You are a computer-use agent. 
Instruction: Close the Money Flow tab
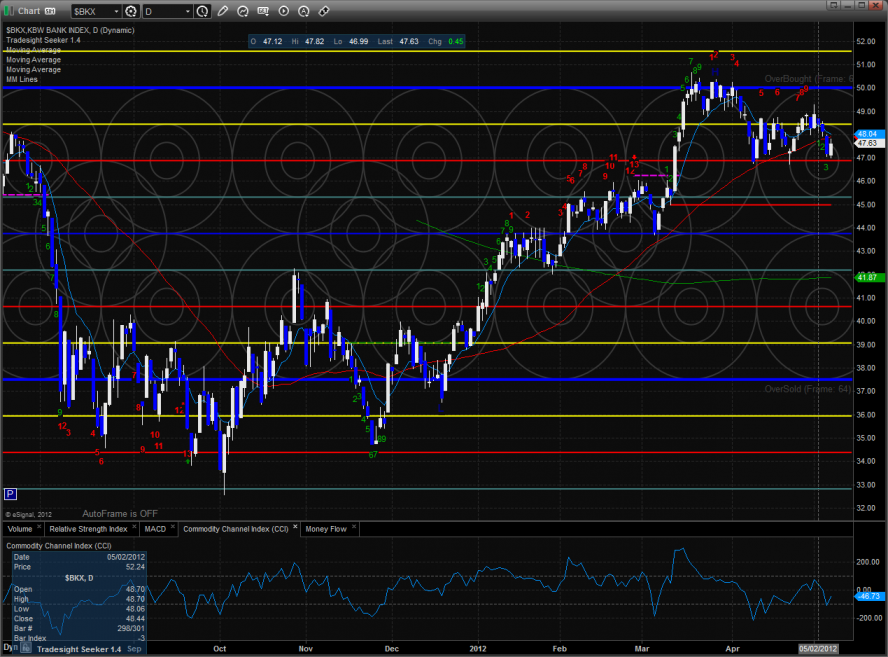coord(354,527)
